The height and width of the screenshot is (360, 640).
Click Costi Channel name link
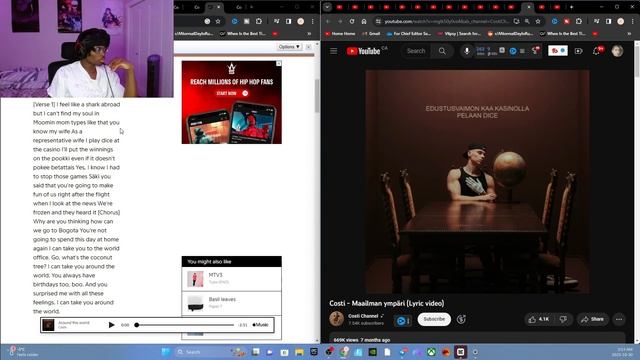click(363, 316)
